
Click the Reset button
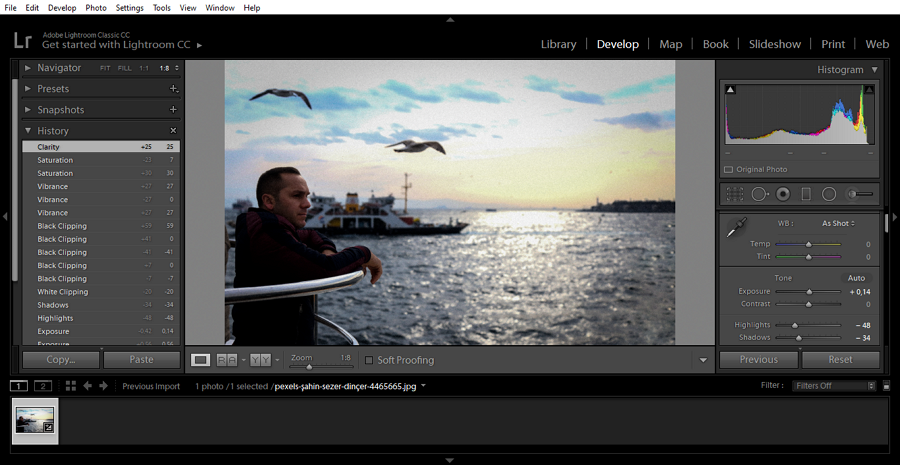coord(840,359)
